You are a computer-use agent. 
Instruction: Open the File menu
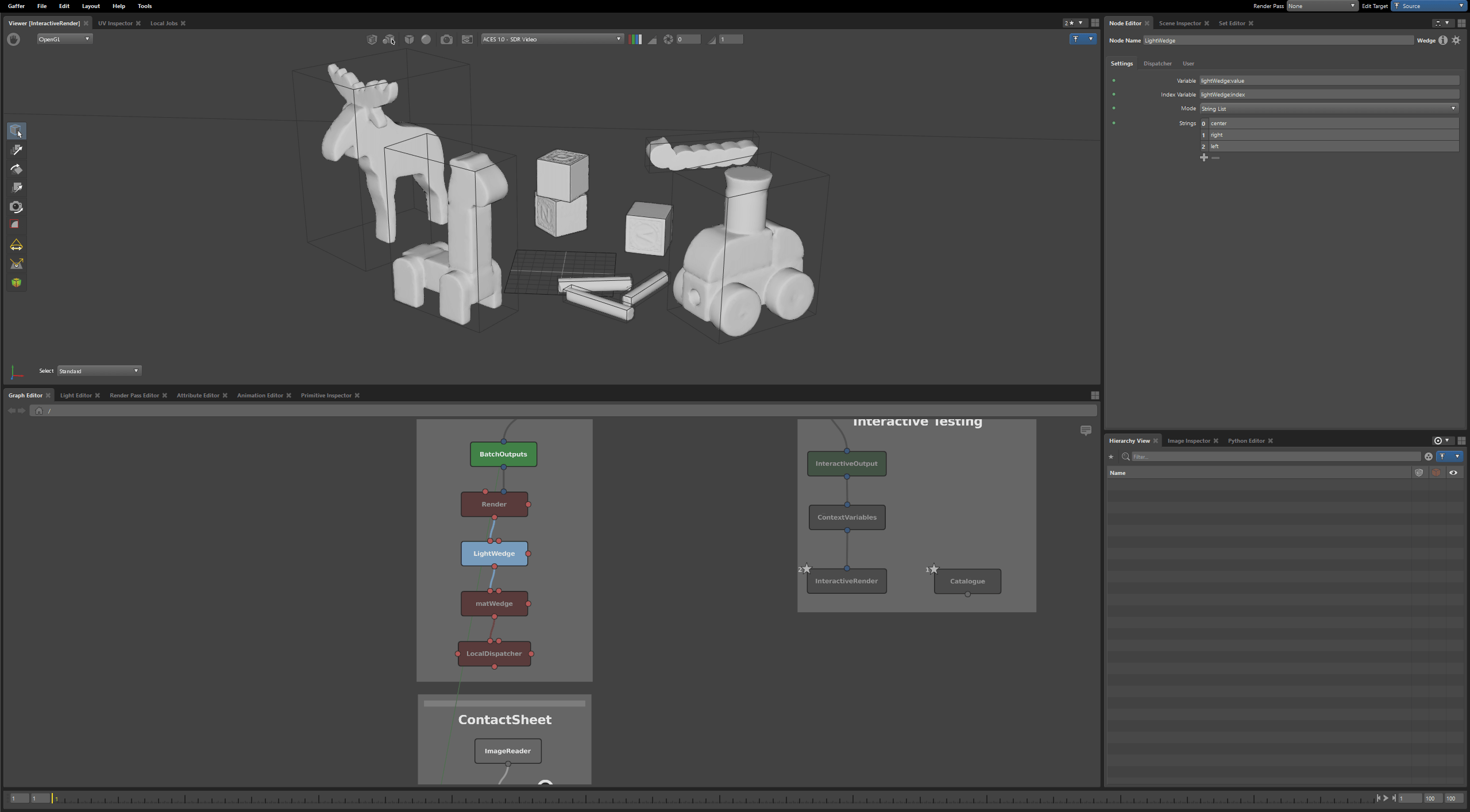coord(42,6)
